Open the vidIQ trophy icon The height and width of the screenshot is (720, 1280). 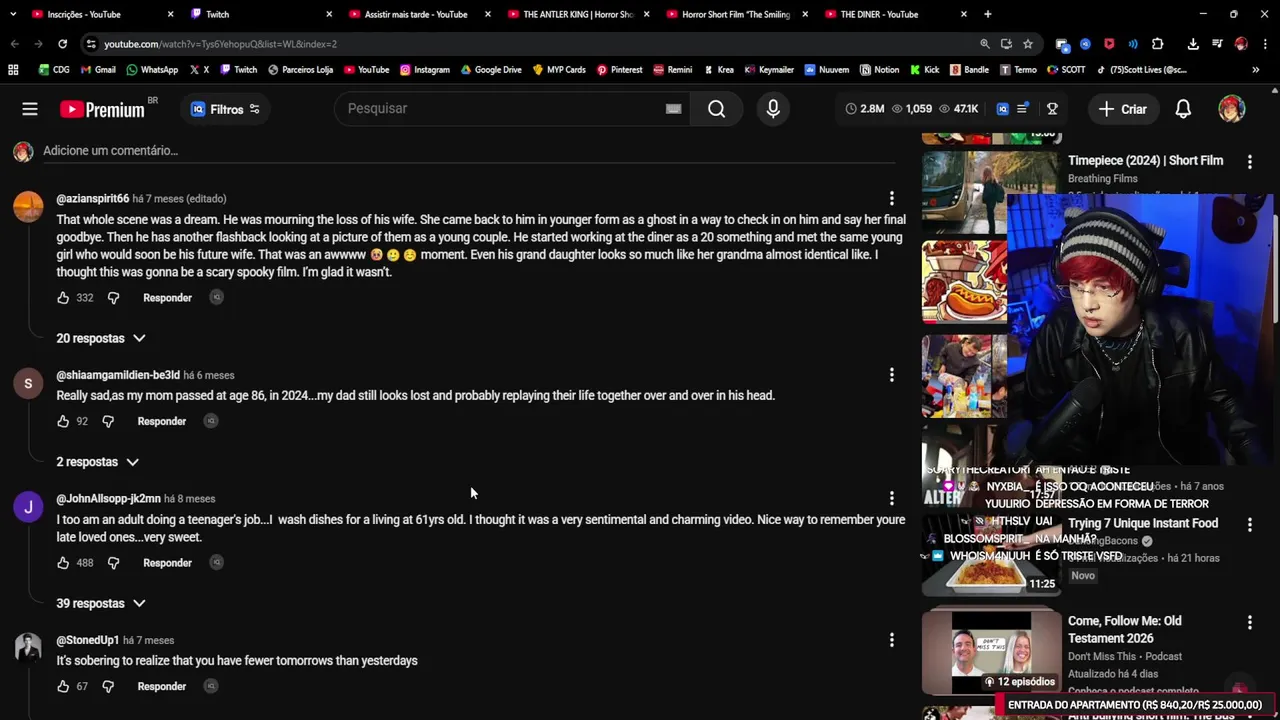point(1052,109)
